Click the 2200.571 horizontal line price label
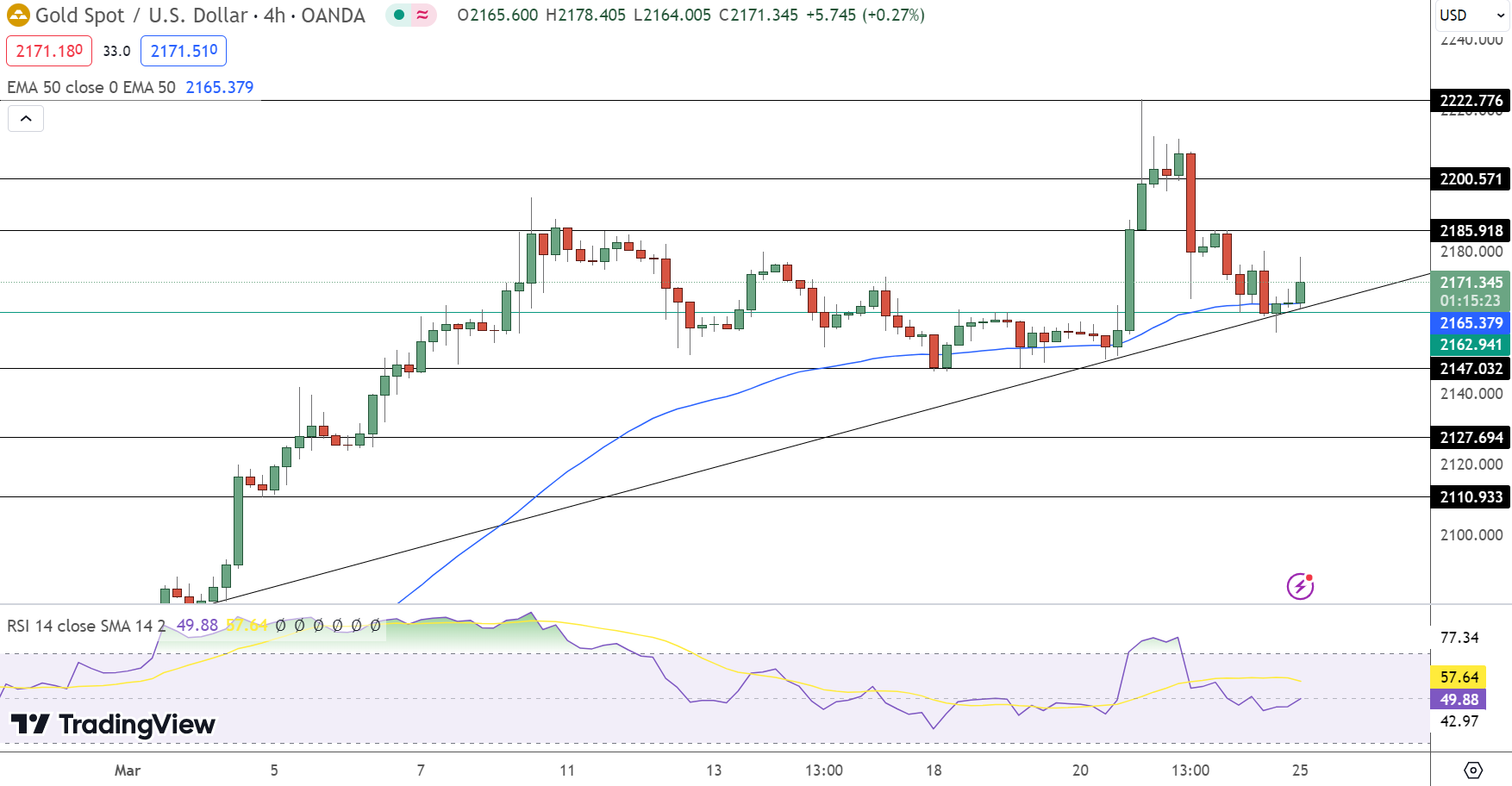 (1471, 178)
